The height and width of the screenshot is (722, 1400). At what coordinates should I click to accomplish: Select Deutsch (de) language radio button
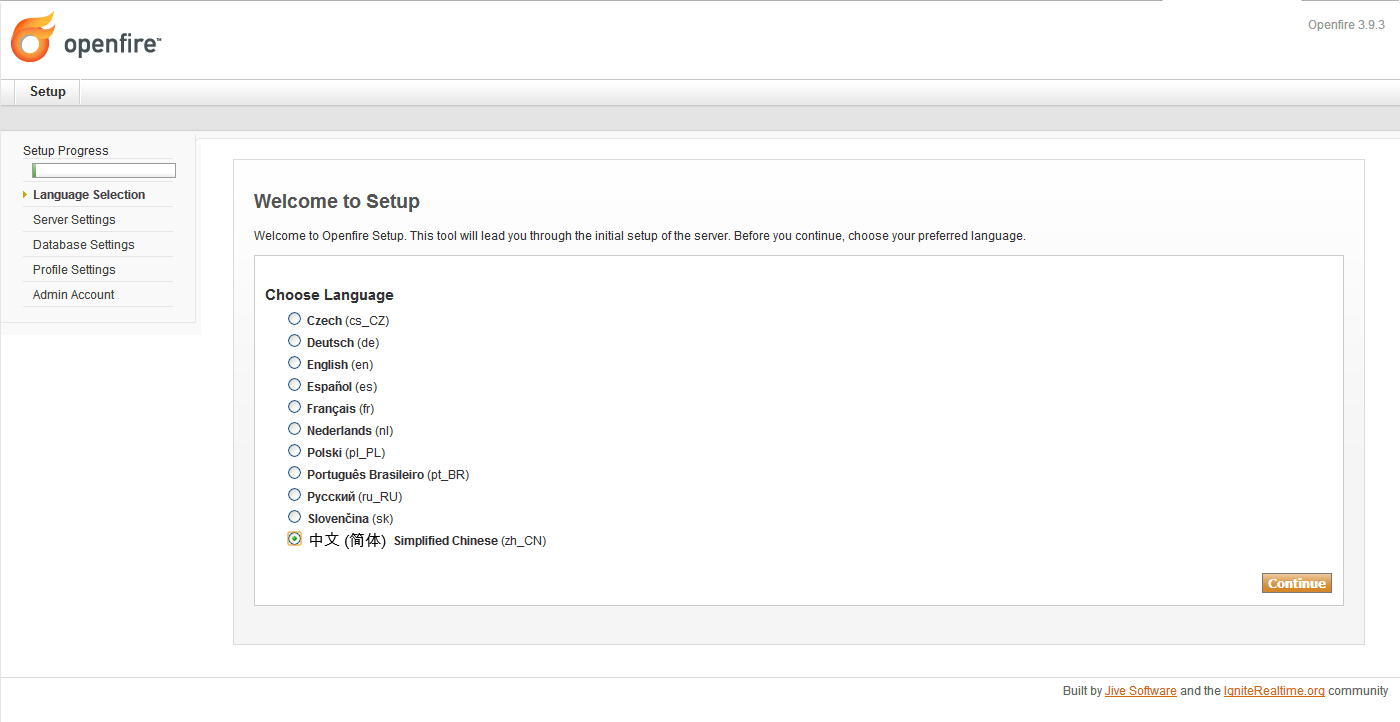click(294, 341)
